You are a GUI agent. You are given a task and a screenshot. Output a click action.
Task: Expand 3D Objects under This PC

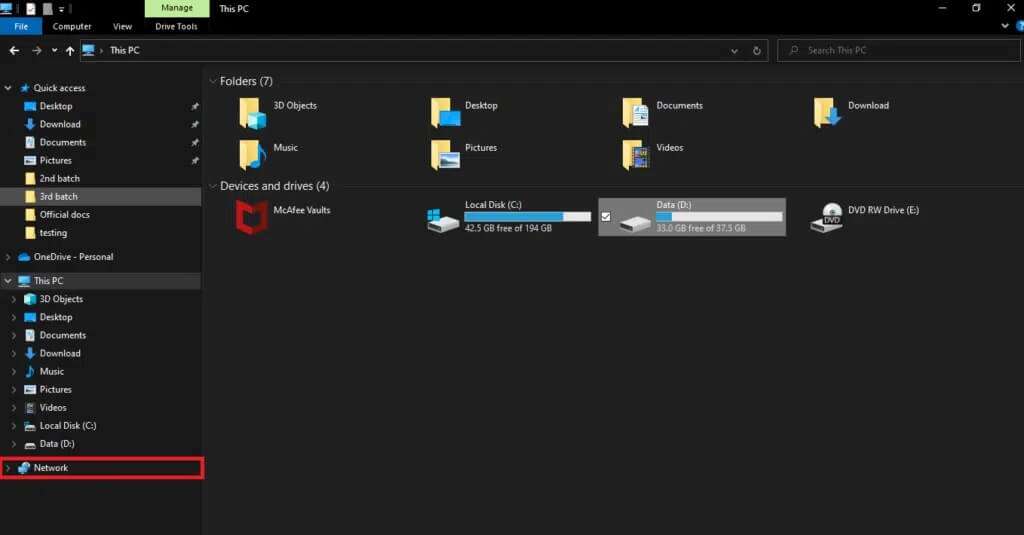[x=14, y=299]
